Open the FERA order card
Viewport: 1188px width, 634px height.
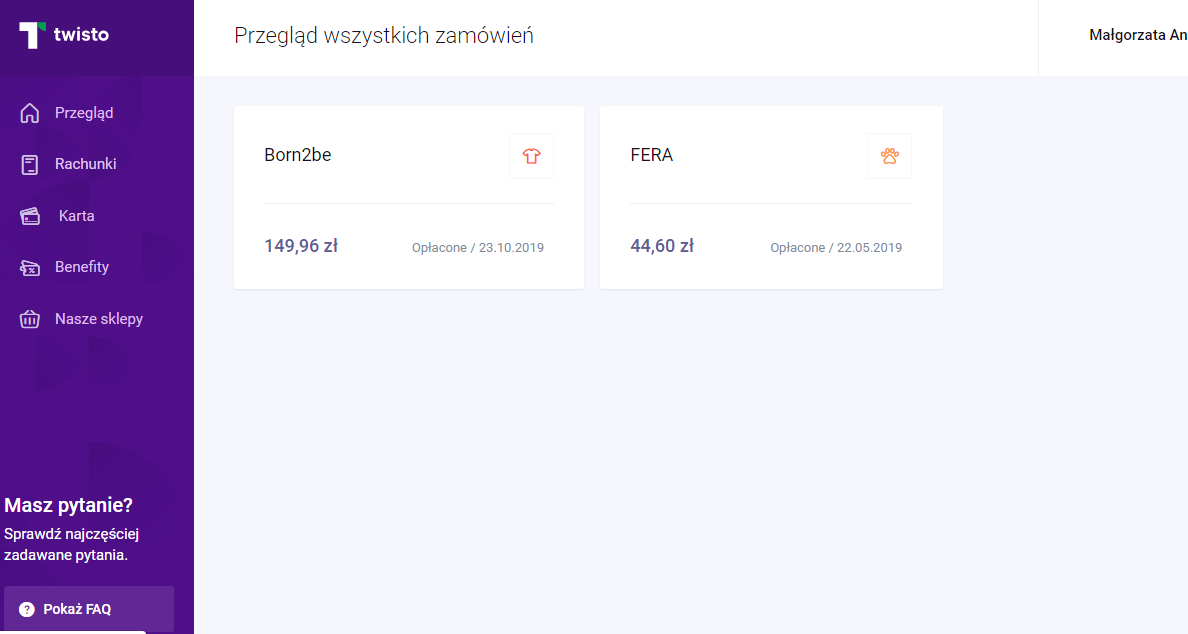771,198
